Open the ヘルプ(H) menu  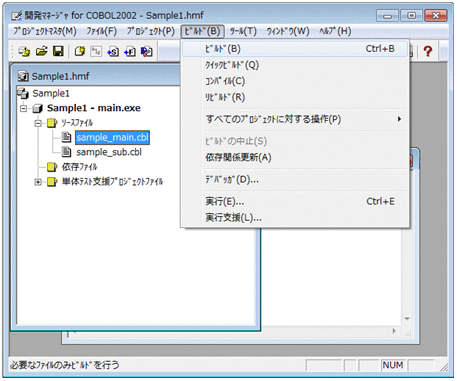coord(335,31)
